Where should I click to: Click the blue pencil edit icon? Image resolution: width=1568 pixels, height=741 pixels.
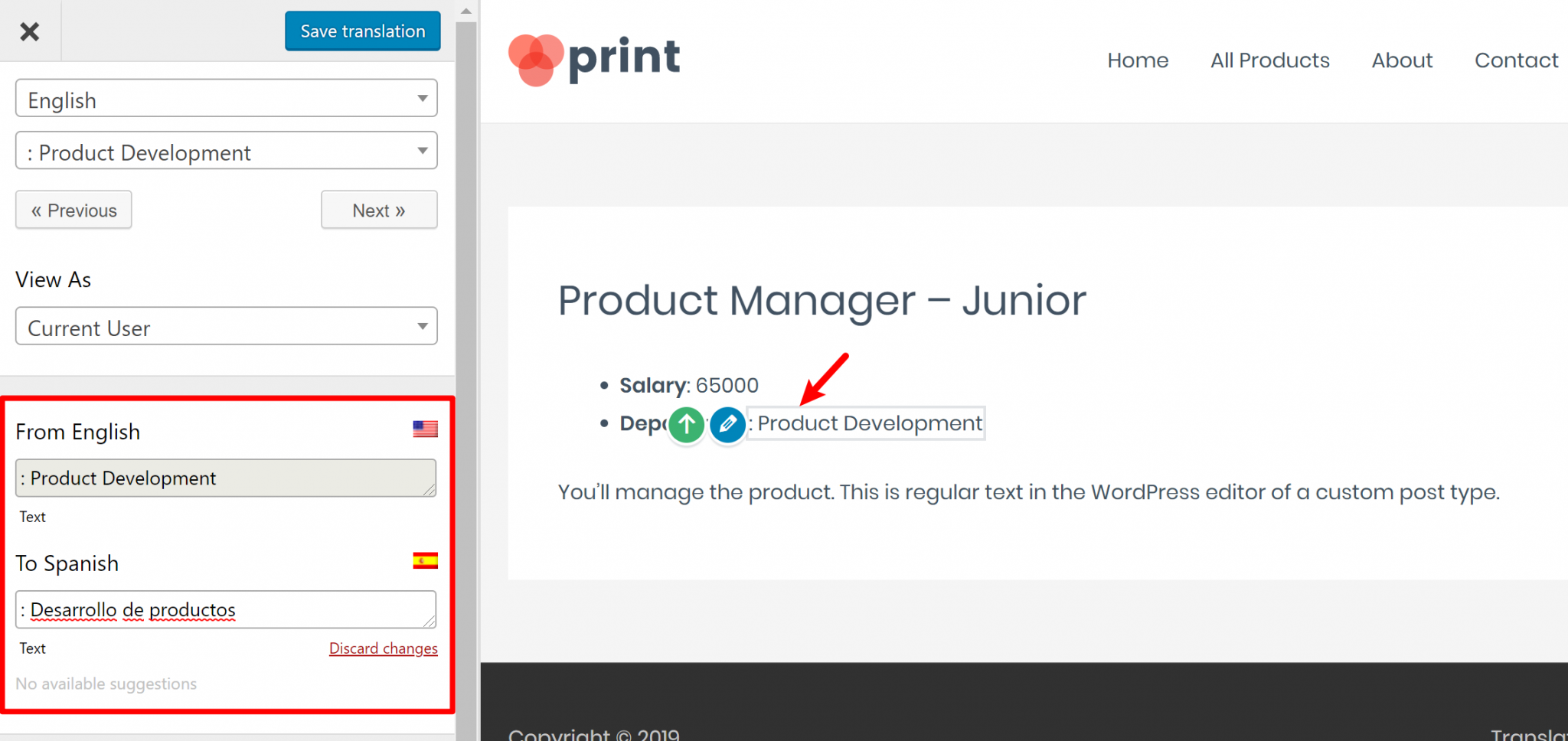pos(727,425)
